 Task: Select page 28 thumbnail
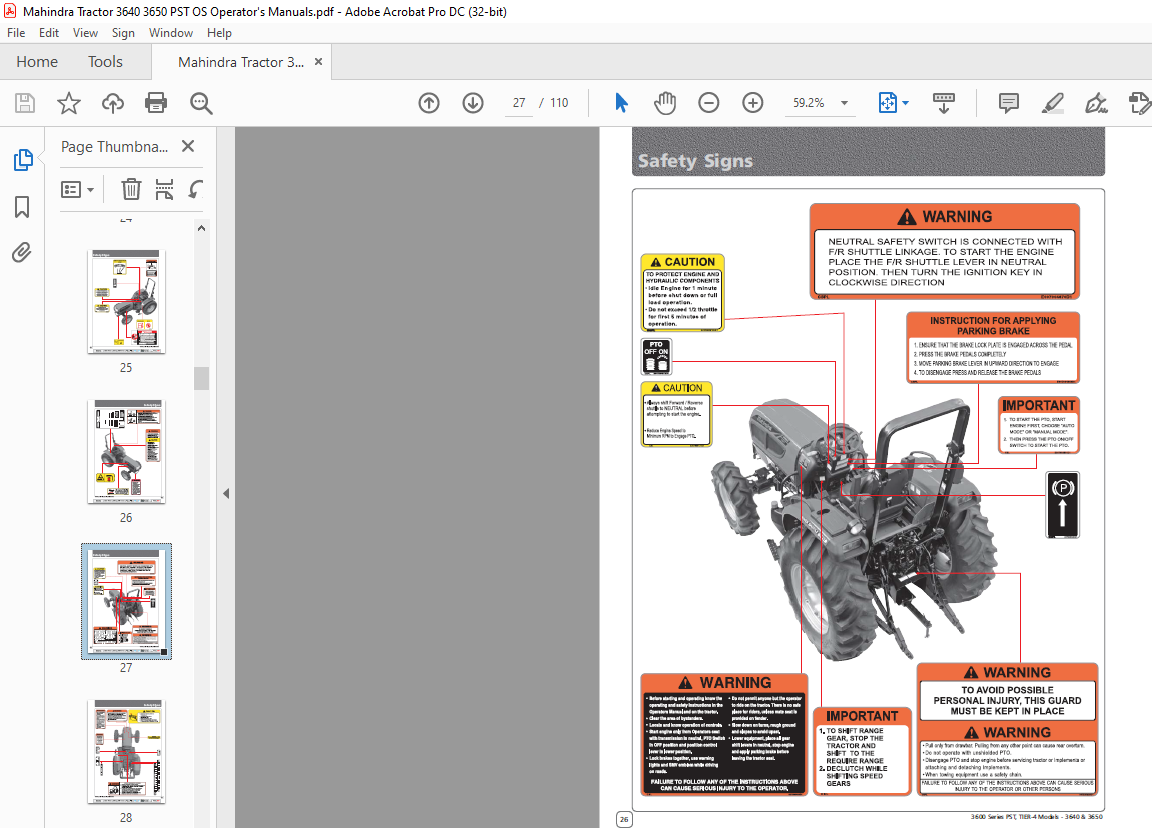click(x=126, y=752)
